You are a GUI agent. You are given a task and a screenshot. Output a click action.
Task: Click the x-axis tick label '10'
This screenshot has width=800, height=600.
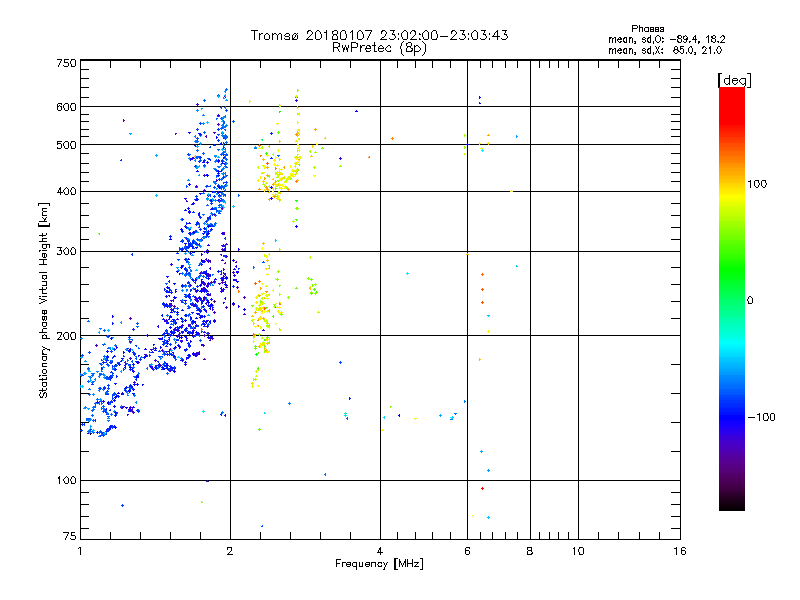[578, 551]
